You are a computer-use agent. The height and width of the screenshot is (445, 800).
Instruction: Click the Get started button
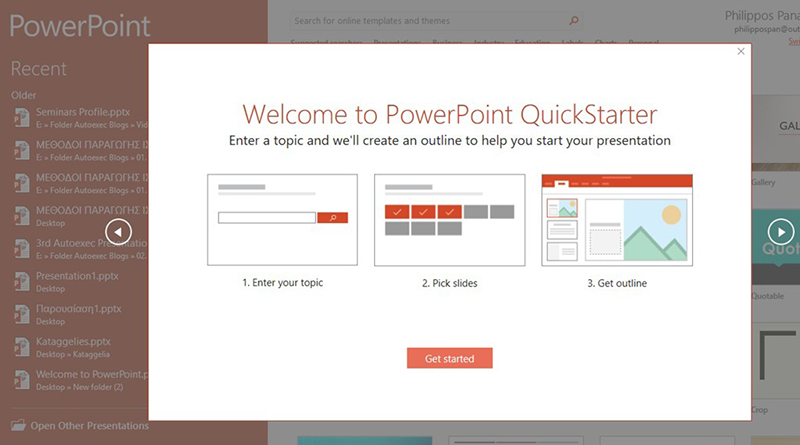pos(449,358)
